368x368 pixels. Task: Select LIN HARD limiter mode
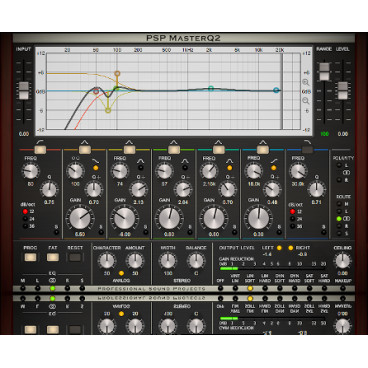coord(265,288)
